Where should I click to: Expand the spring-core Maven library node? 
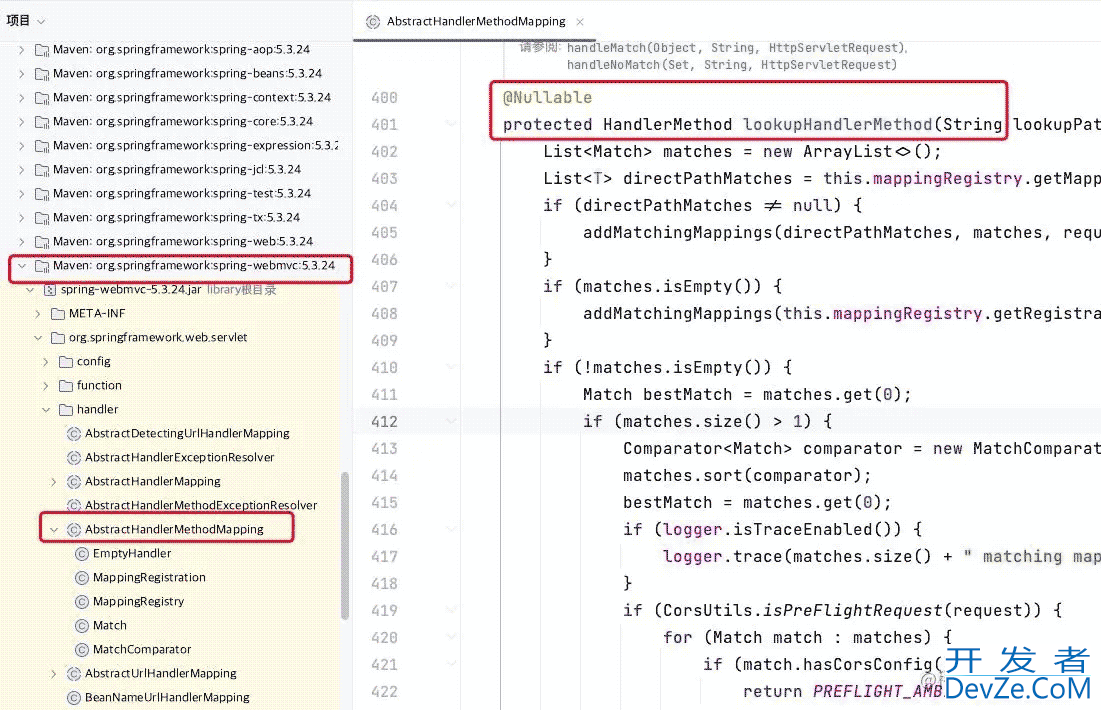pos(22,121)
